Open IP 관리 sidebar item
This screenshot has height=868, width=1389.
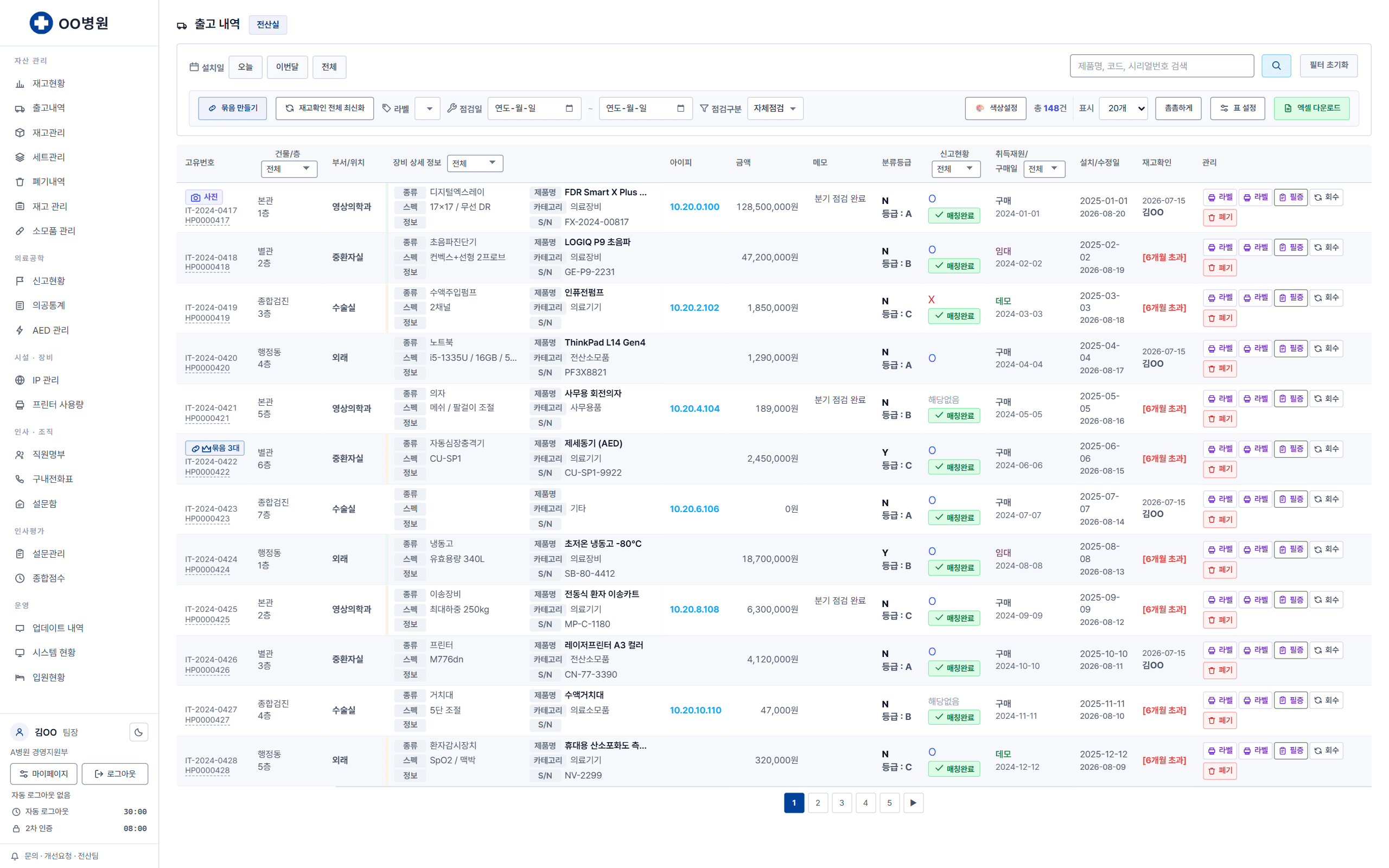tap(46, 380)
